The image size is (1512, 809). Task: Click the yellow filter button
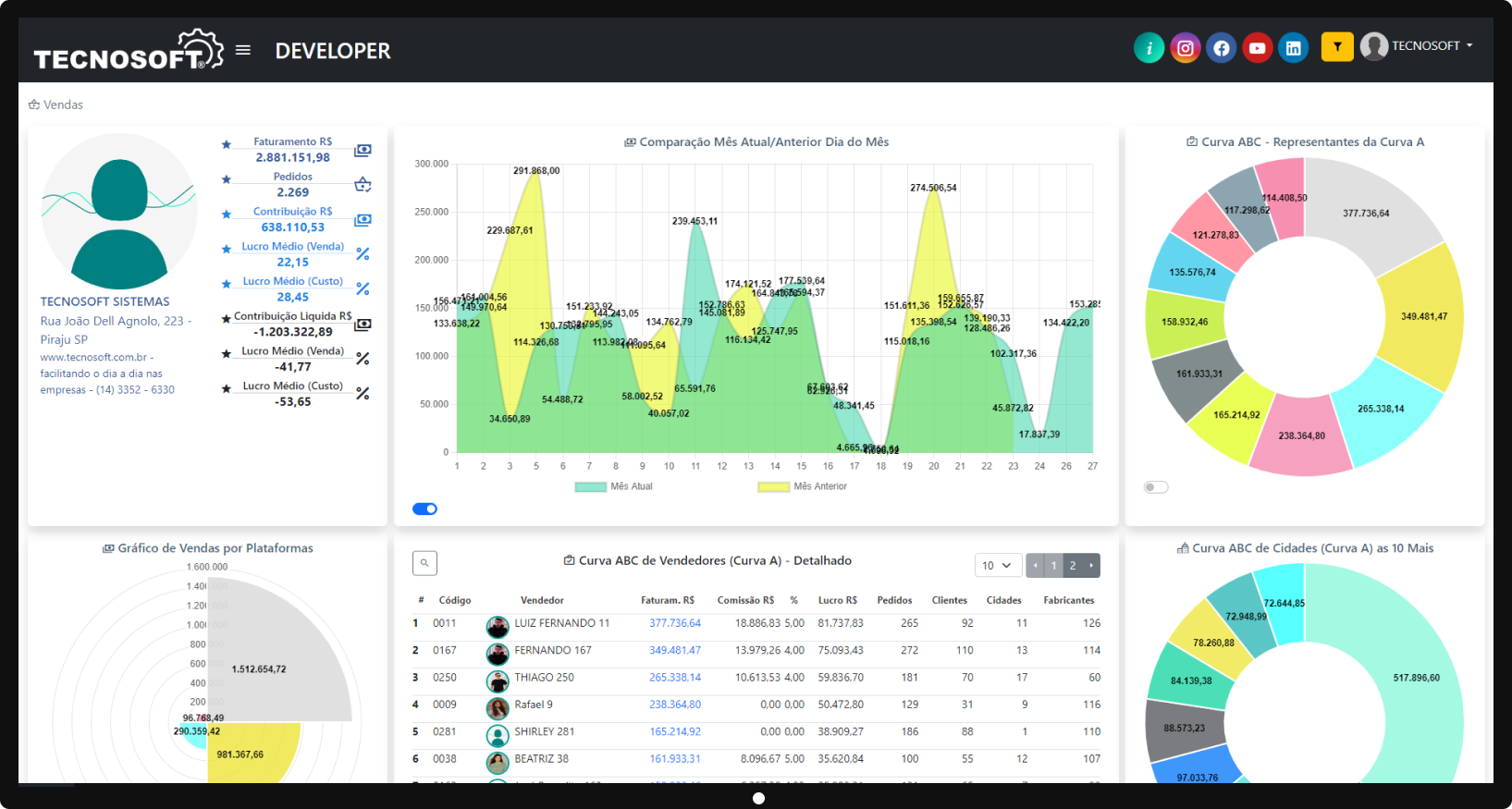(x=1337, y=46)
